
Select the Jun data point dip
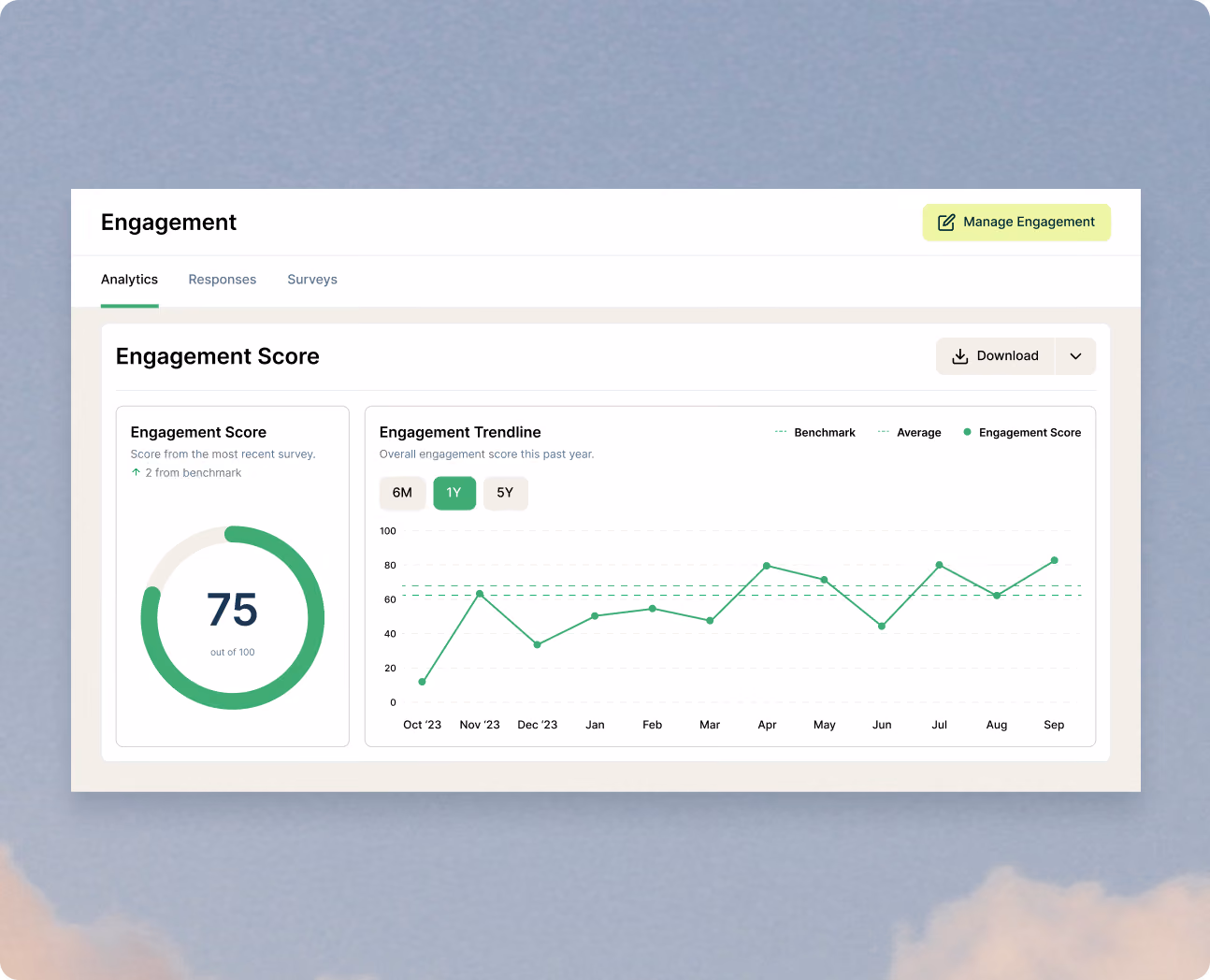[882, 627]
